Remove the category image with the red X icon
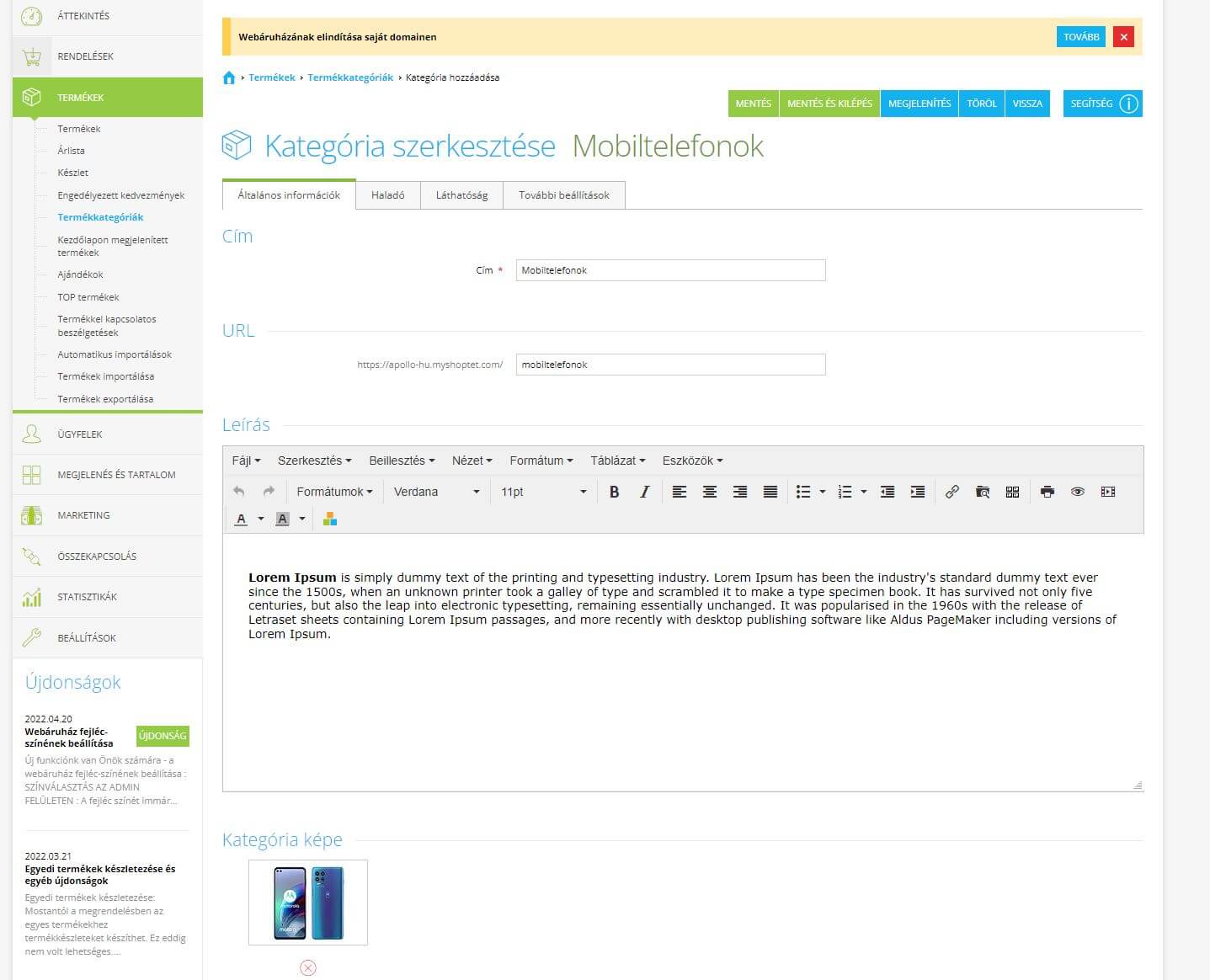This screenshot has height=980, width=1210. point(308,968)
